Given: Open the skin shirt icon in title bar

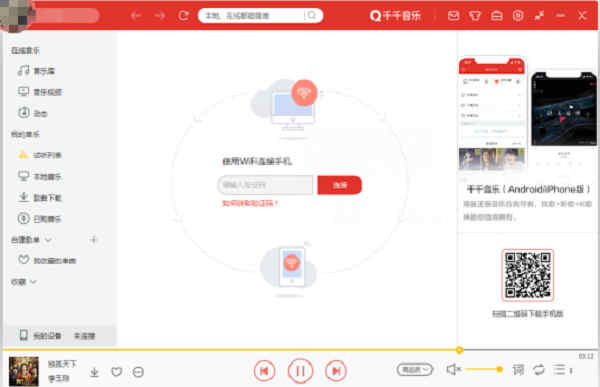Looking at the screenshot, I should click(475, 16).
